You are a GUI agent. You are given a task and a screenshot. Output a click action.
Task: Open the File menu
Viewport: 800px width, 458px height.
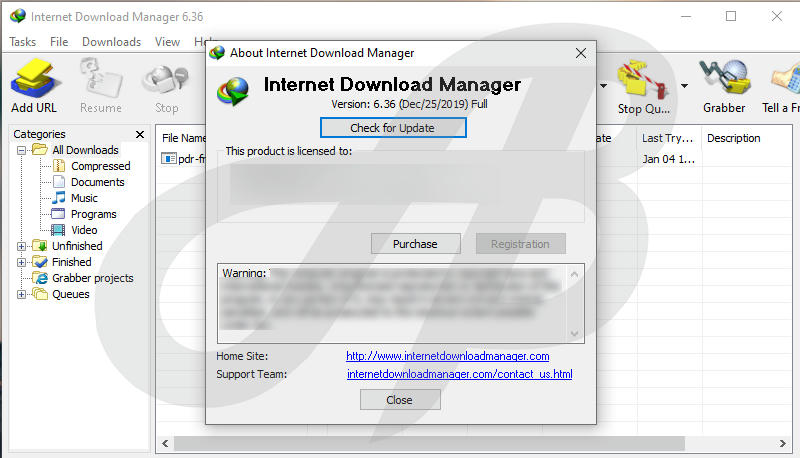[59, 42]
